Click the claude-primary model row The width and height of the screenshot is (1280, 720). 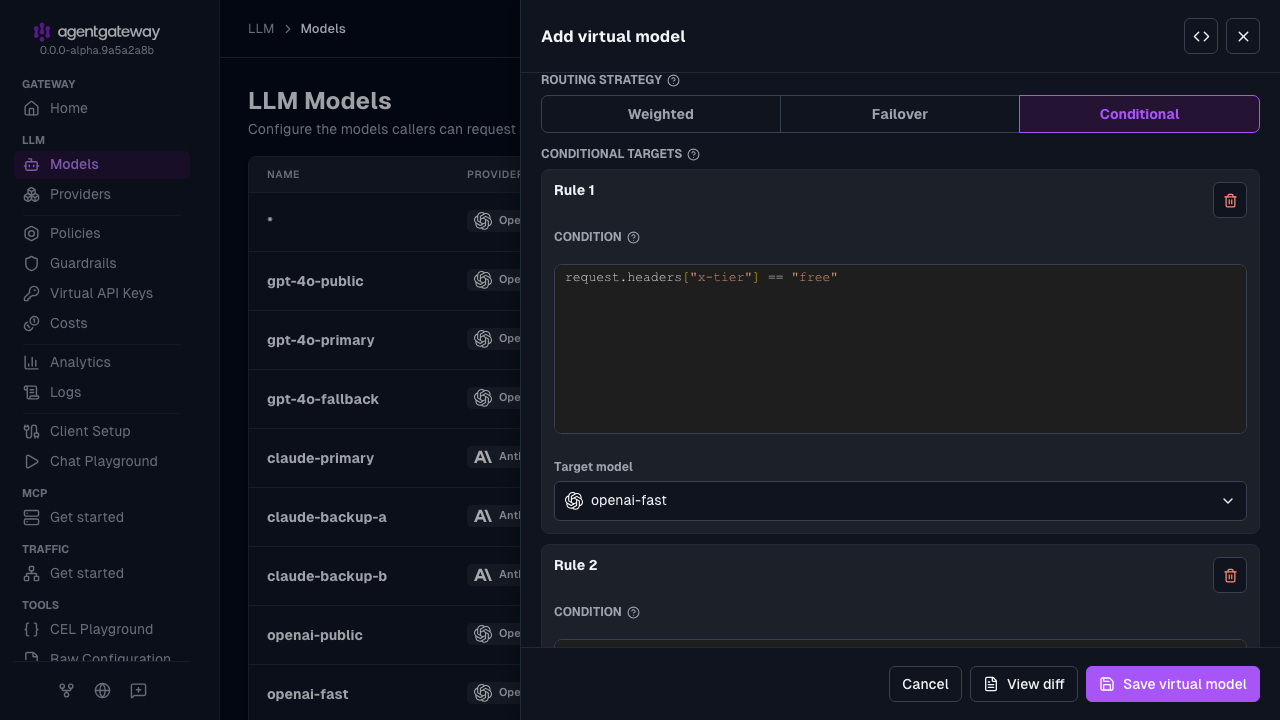(385, 458)
